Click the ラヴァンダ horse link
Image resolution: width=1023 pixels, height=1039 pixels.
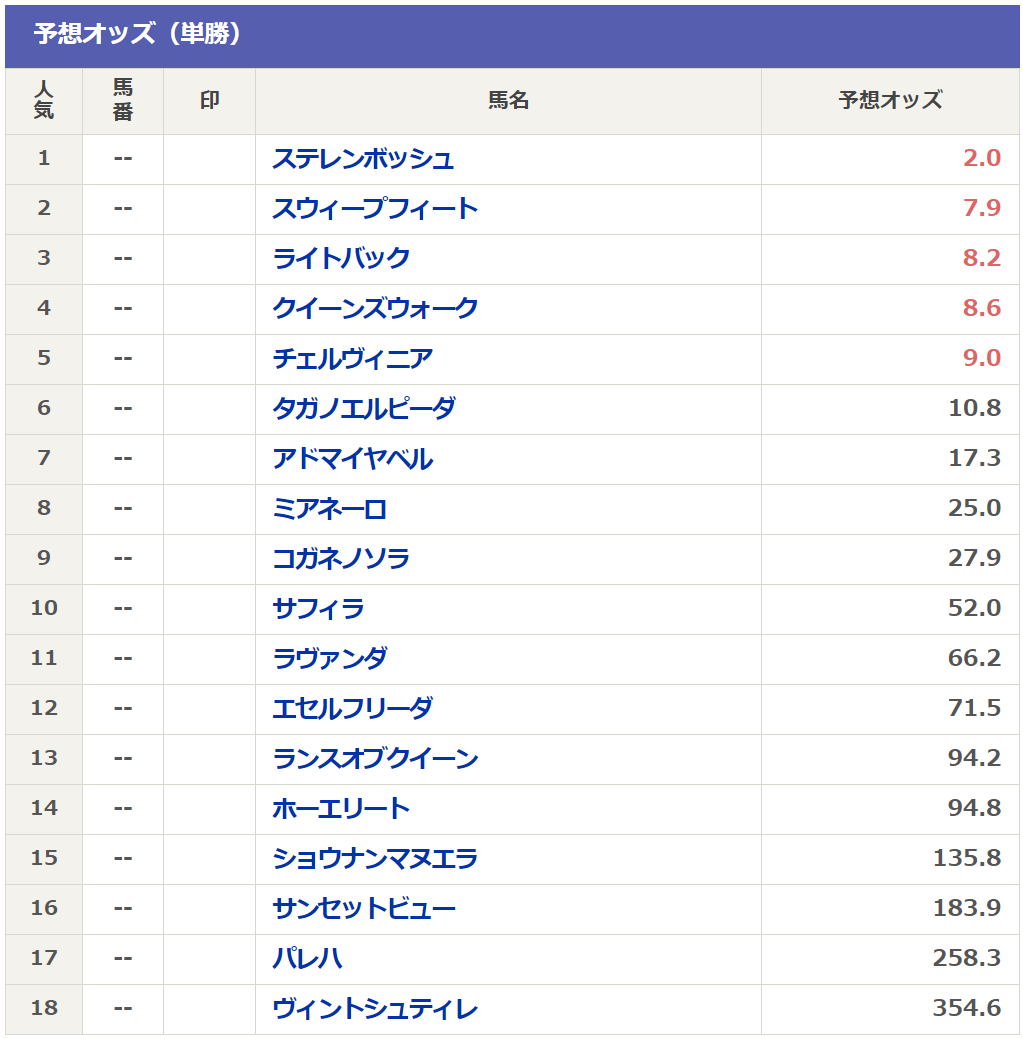click(330, 659)
